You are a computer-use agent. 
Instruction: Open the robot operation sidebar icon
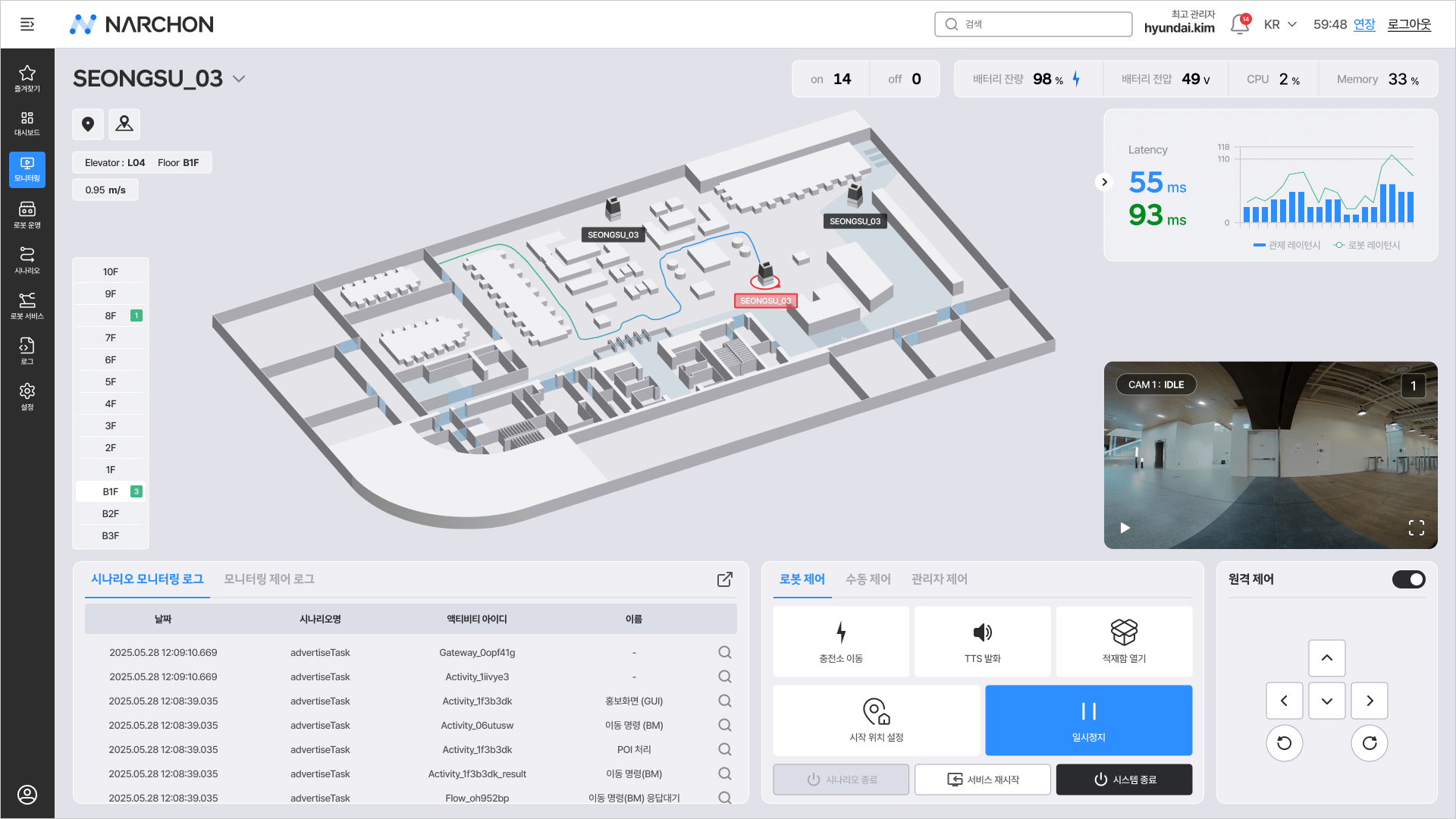click(27, 215)
